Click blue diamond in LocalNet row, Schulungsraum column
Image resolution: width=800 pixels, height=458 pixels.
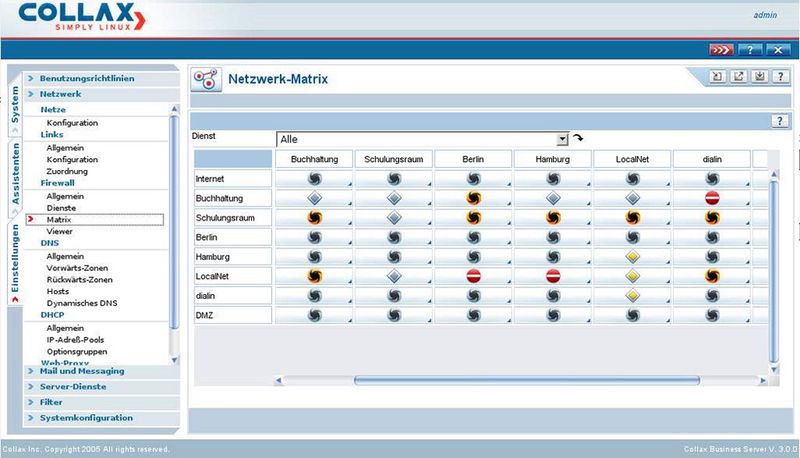coord(394,276)
